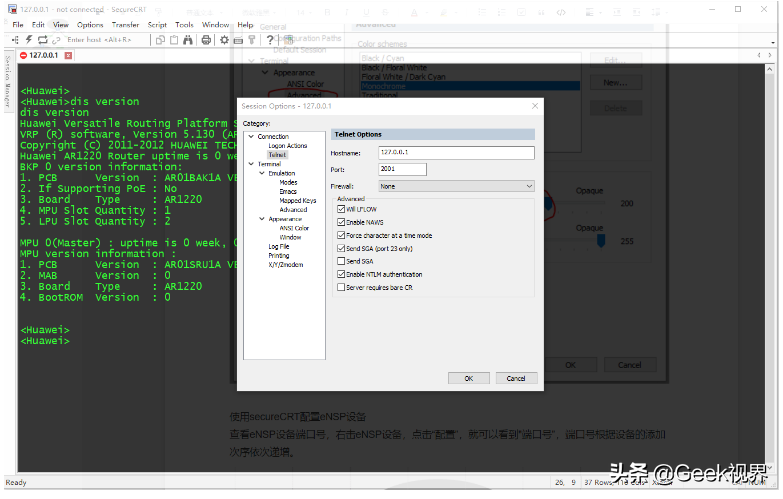Enable Server requires bare CR checkbox

[342, 287]
